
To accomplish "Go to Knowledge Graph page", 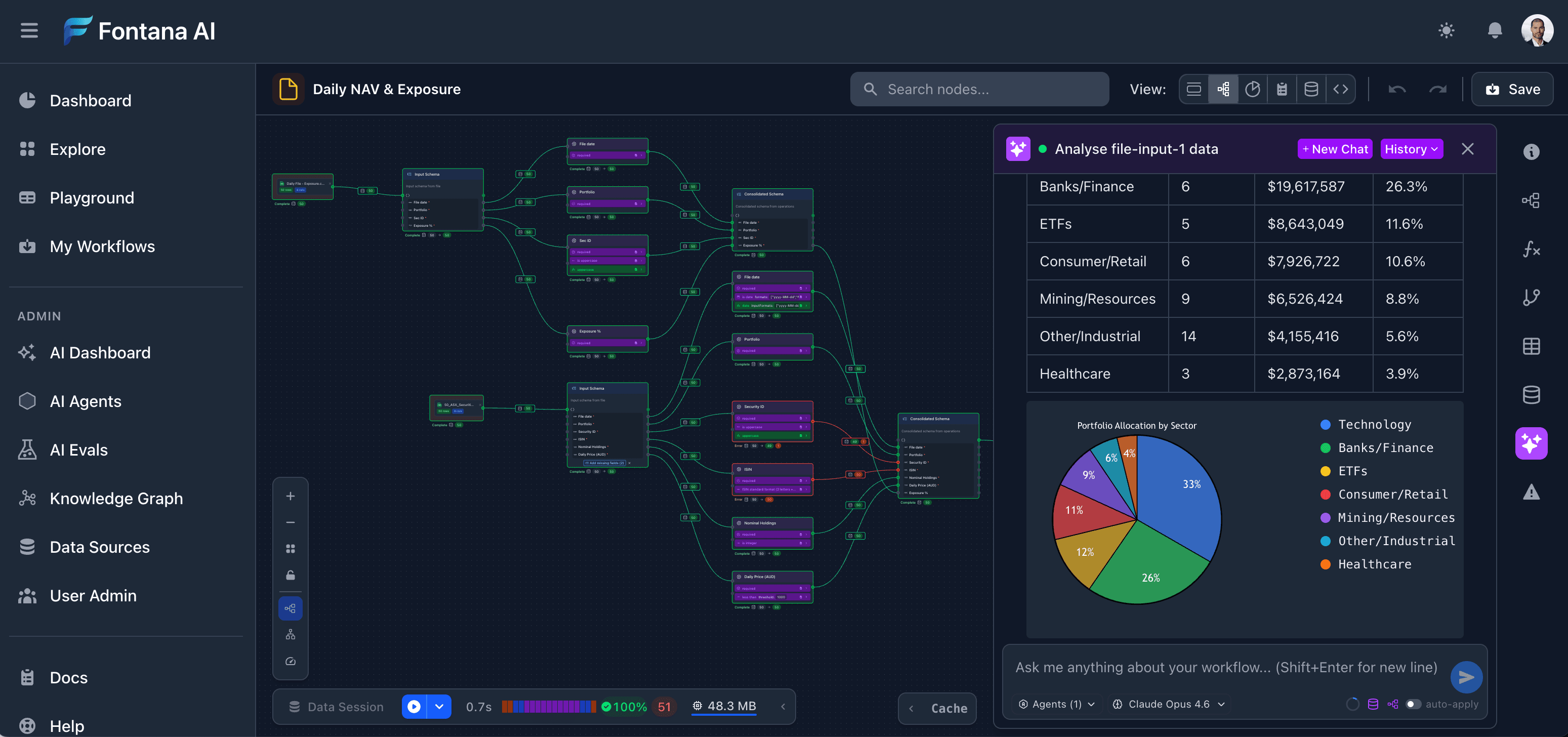I will (x=116, y=499).
